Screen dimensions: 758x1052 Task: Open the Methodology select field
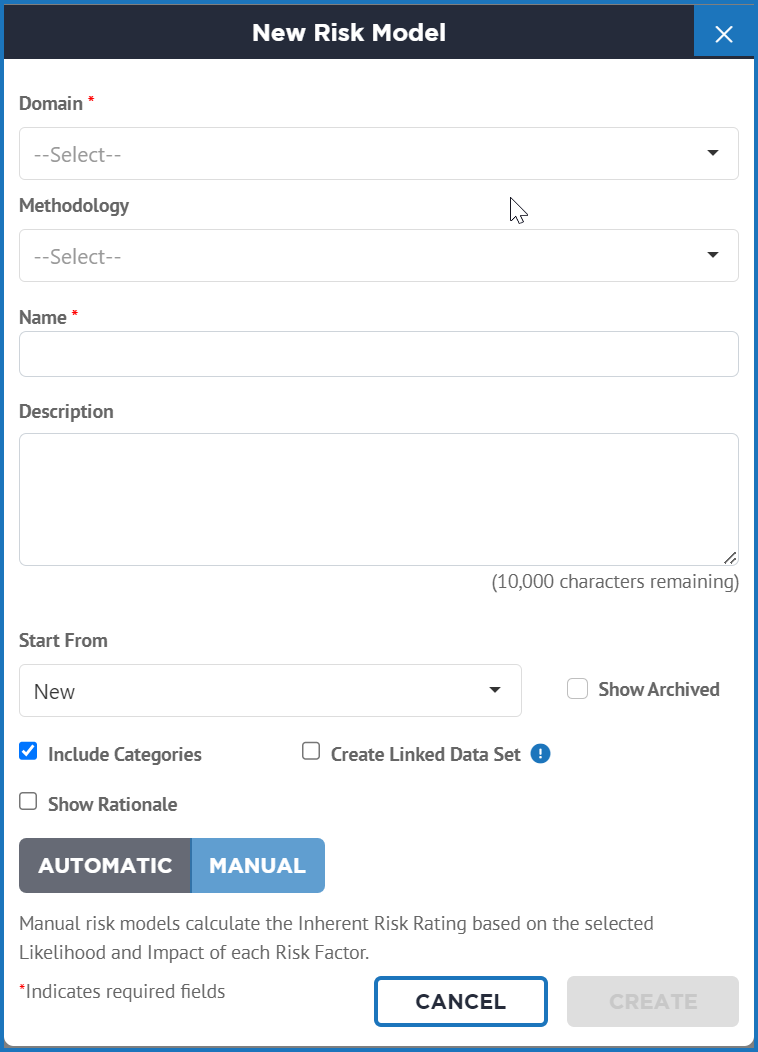pyautogui.click(x=379, y=256)
